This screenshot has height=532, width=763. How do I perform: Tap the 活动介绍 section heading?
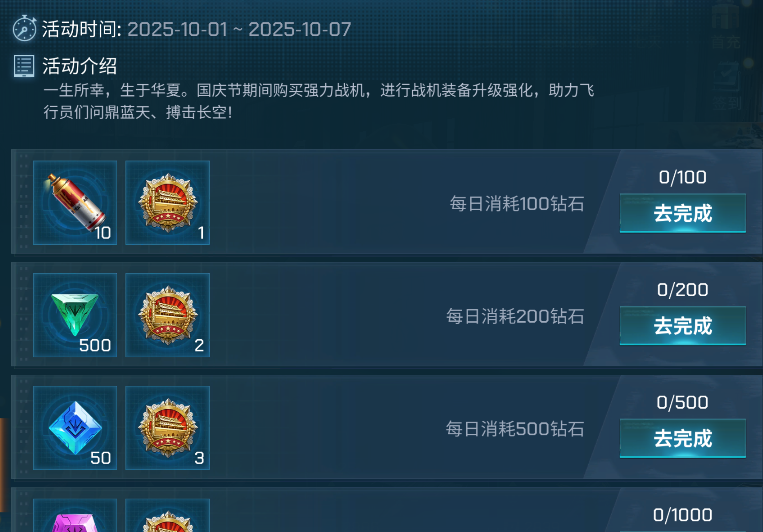click(79, 66)
